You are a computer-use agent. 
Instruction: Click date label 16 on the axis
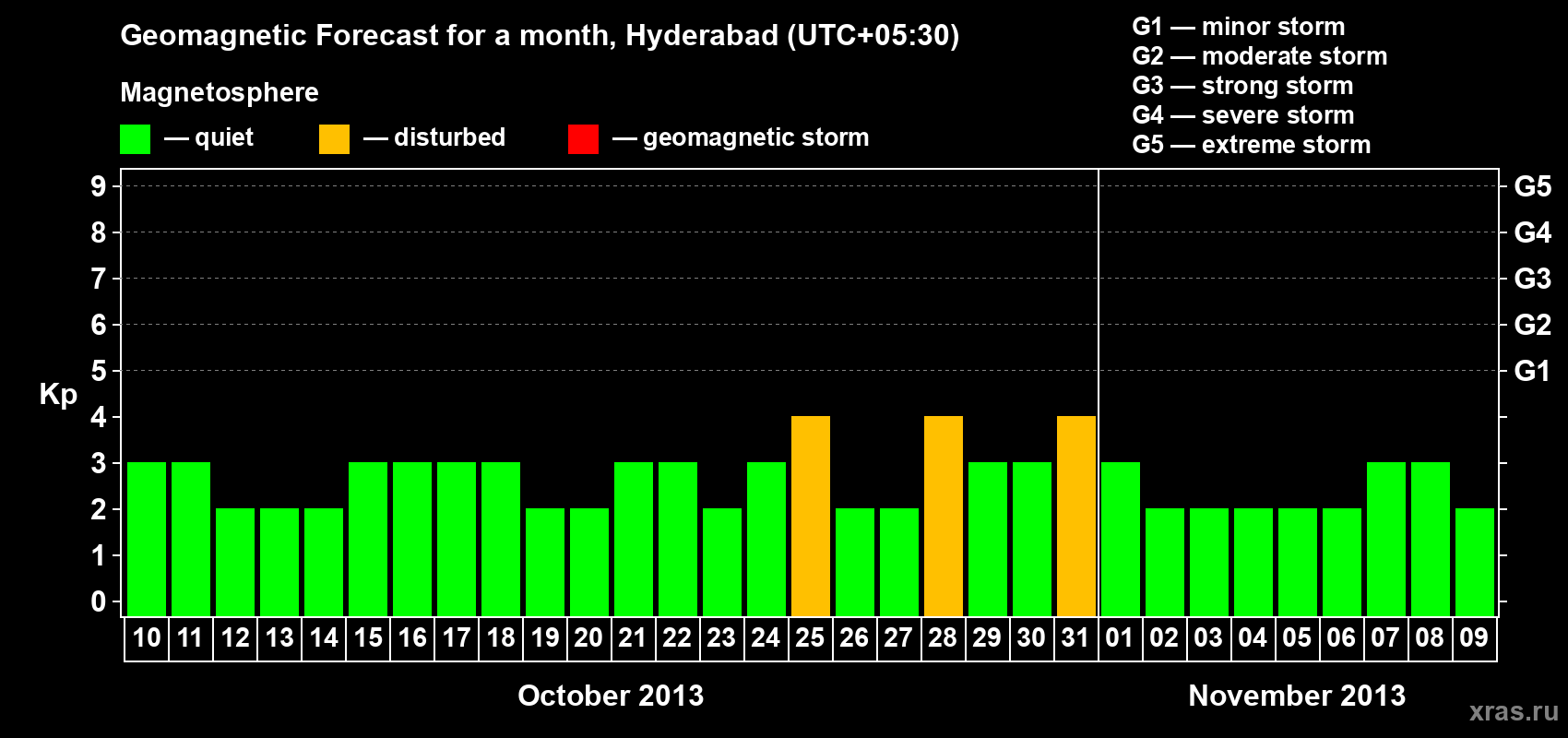click(412, 637)
